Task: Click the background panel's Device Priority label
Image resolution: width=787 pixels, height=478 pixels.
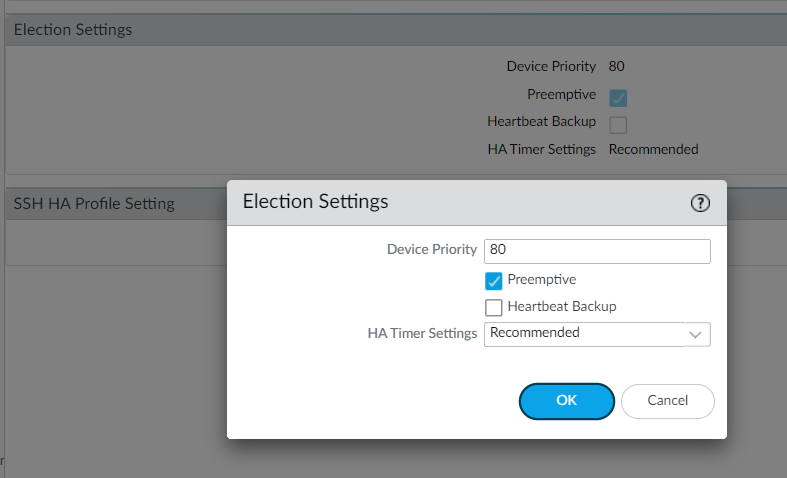Action: click(x=551, y=66)
